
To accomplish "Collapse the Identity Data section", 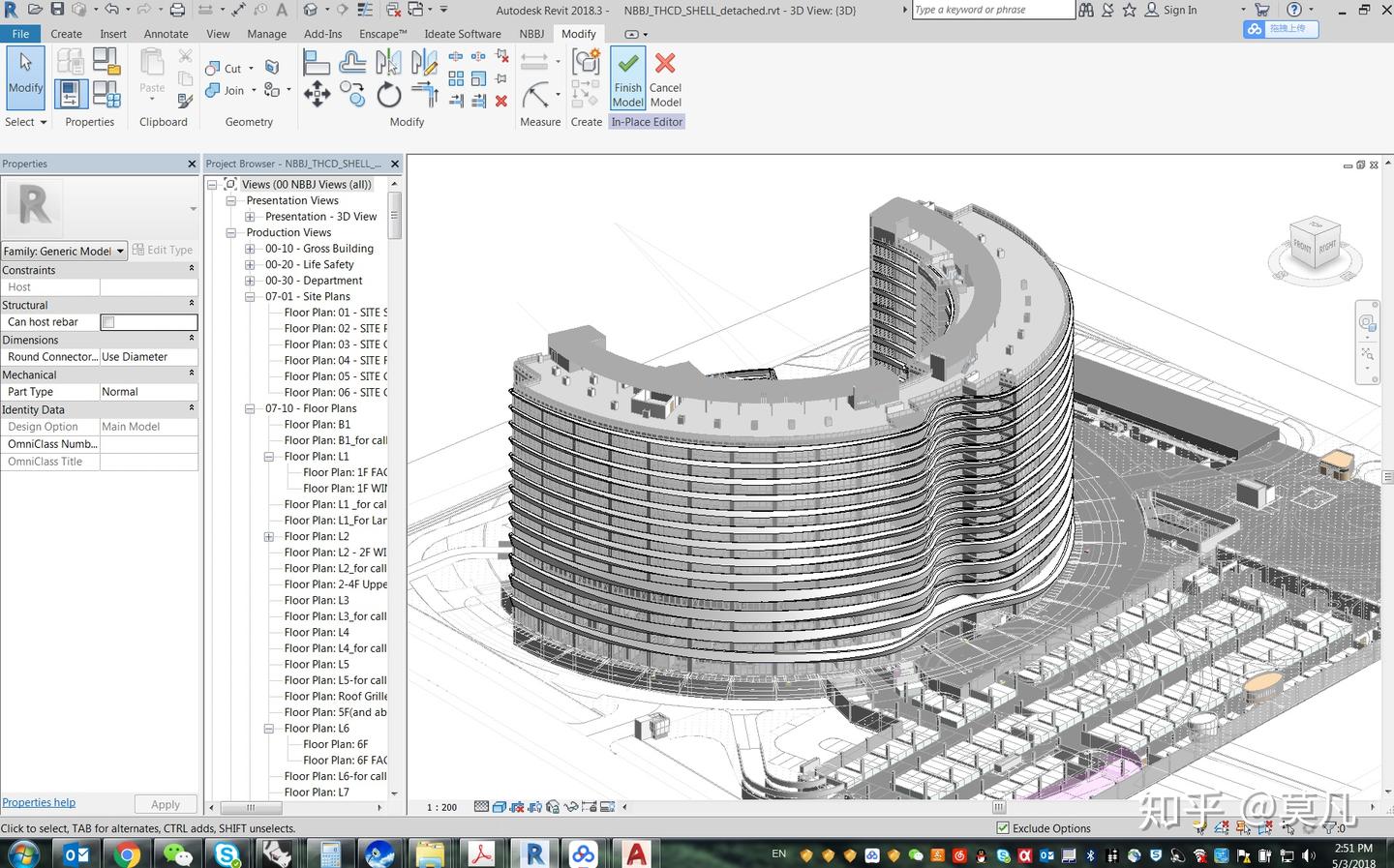I will tap(191, 408).
